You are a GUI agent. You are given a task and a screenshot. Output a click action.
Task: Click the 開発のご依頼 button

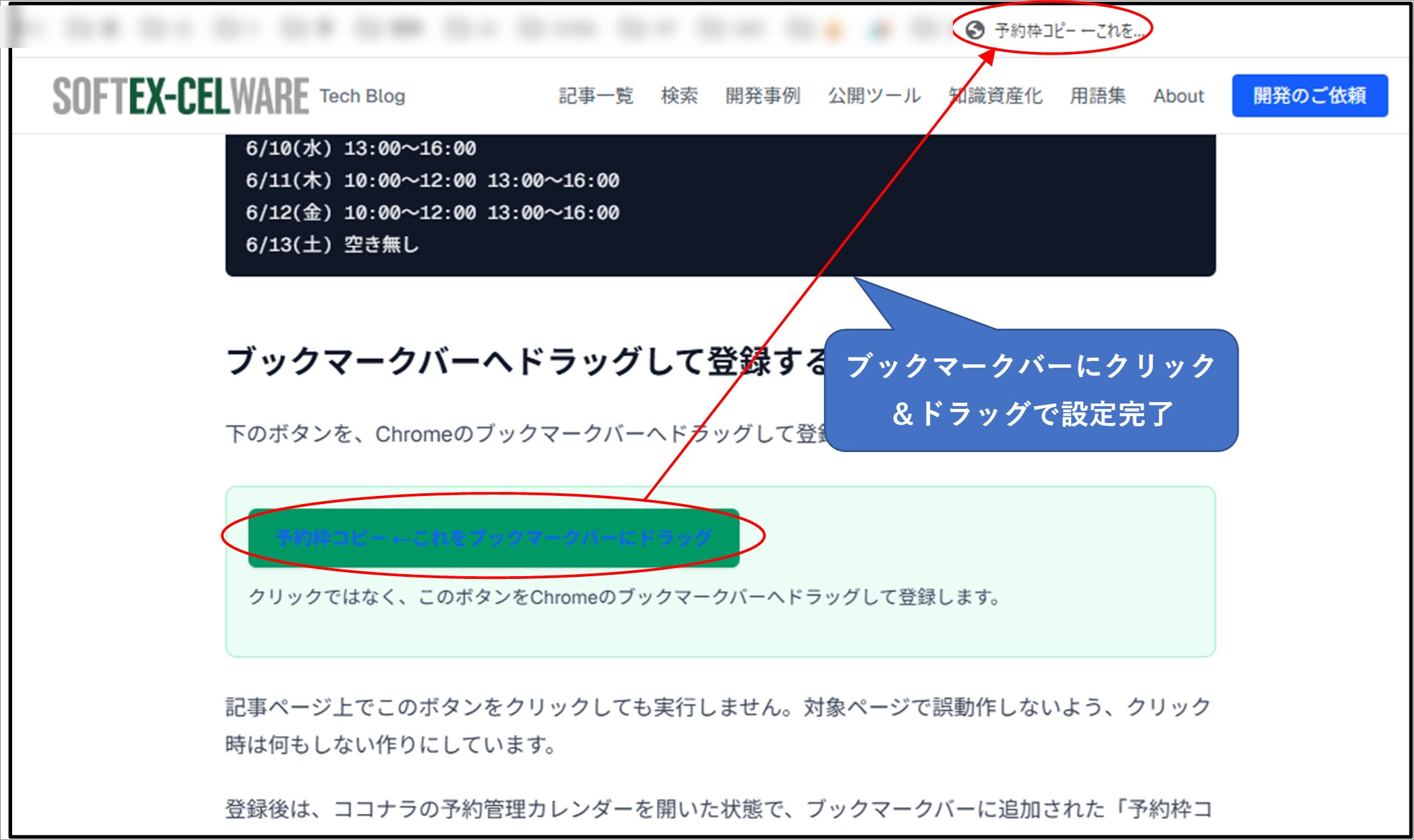click(x=1309, y=96)
